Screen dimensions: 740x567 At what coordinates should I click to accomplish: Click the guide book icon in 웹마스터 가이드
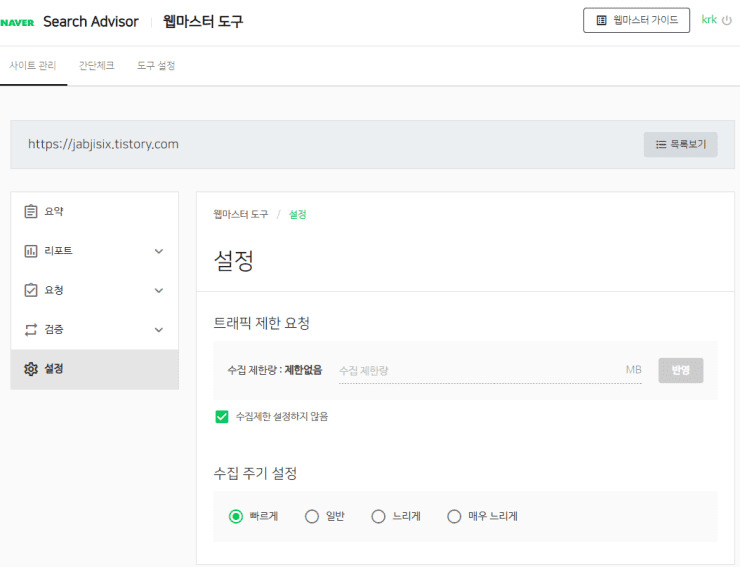click(x=601, y=20)
